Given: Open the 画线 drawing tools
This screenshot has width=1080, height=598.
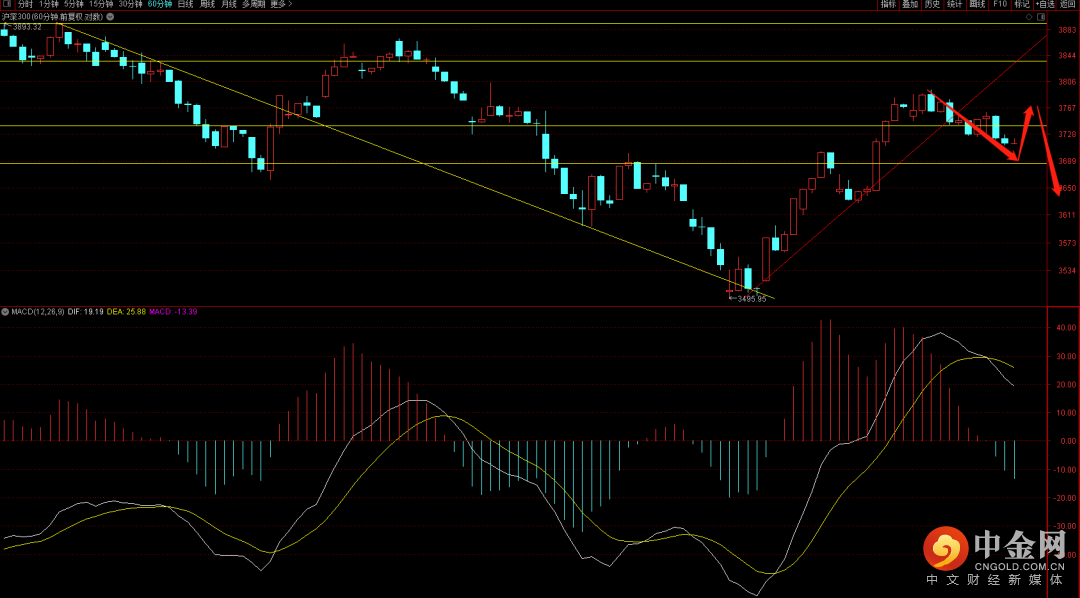Looking at the screenshot, I should (977, 4).
